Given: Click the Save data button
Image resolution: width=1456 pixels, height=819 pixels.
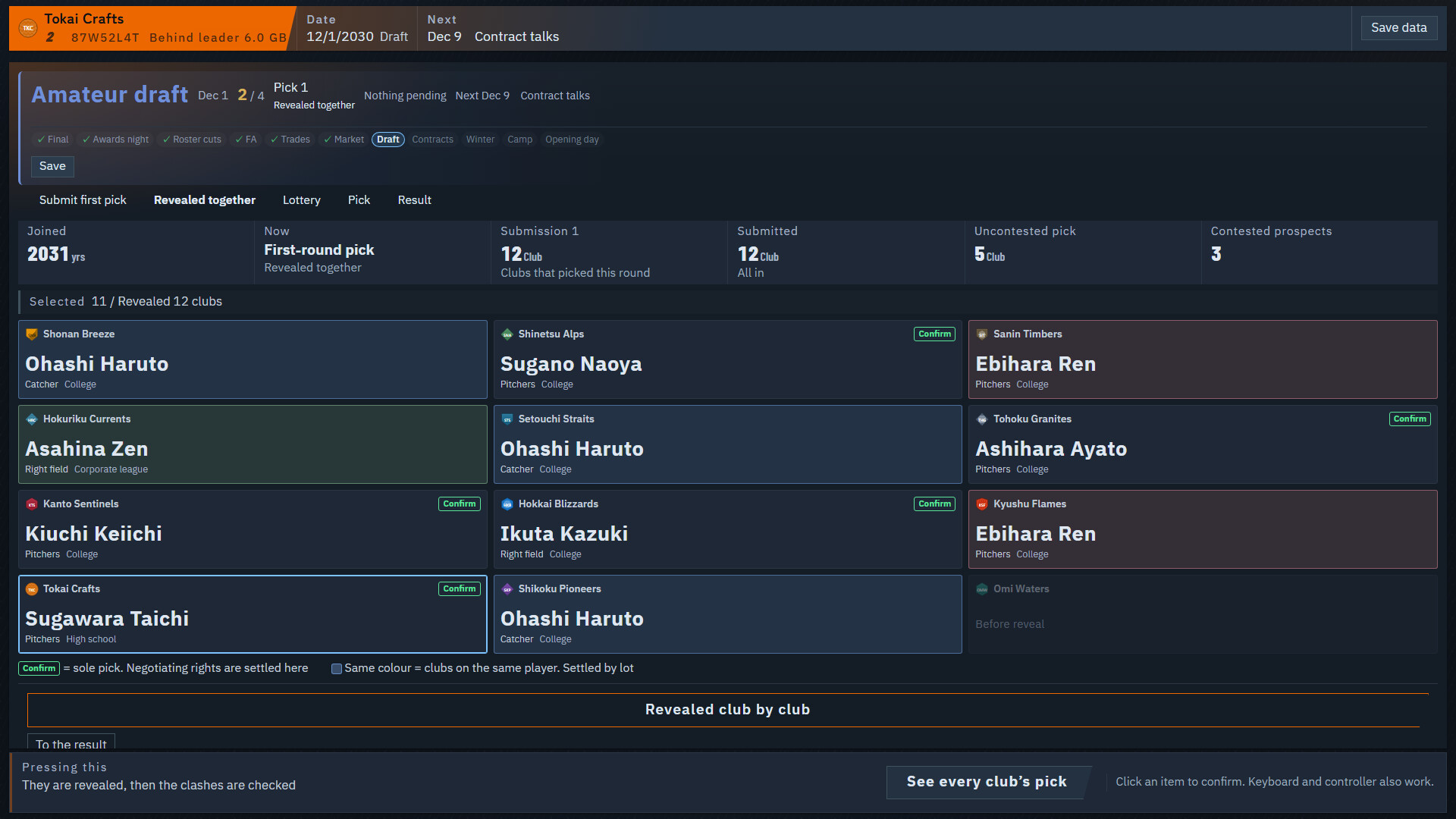Looking at the screenshot, I should point(1398,28).
